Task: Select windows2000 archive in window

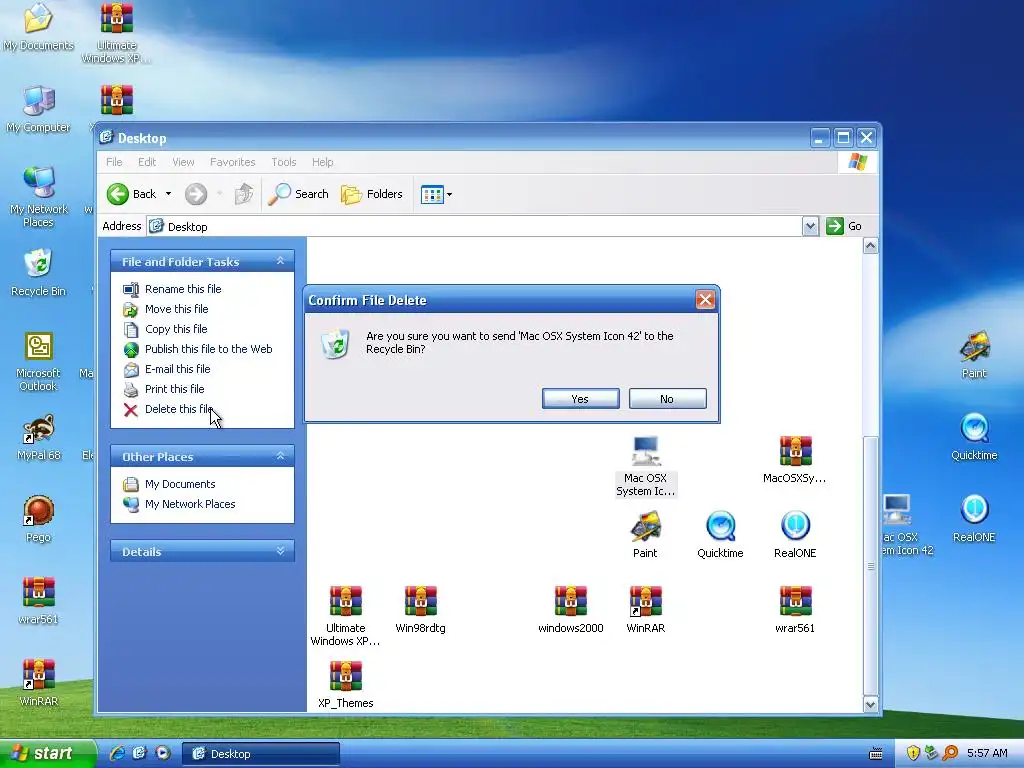Action: tap(571, 609)
